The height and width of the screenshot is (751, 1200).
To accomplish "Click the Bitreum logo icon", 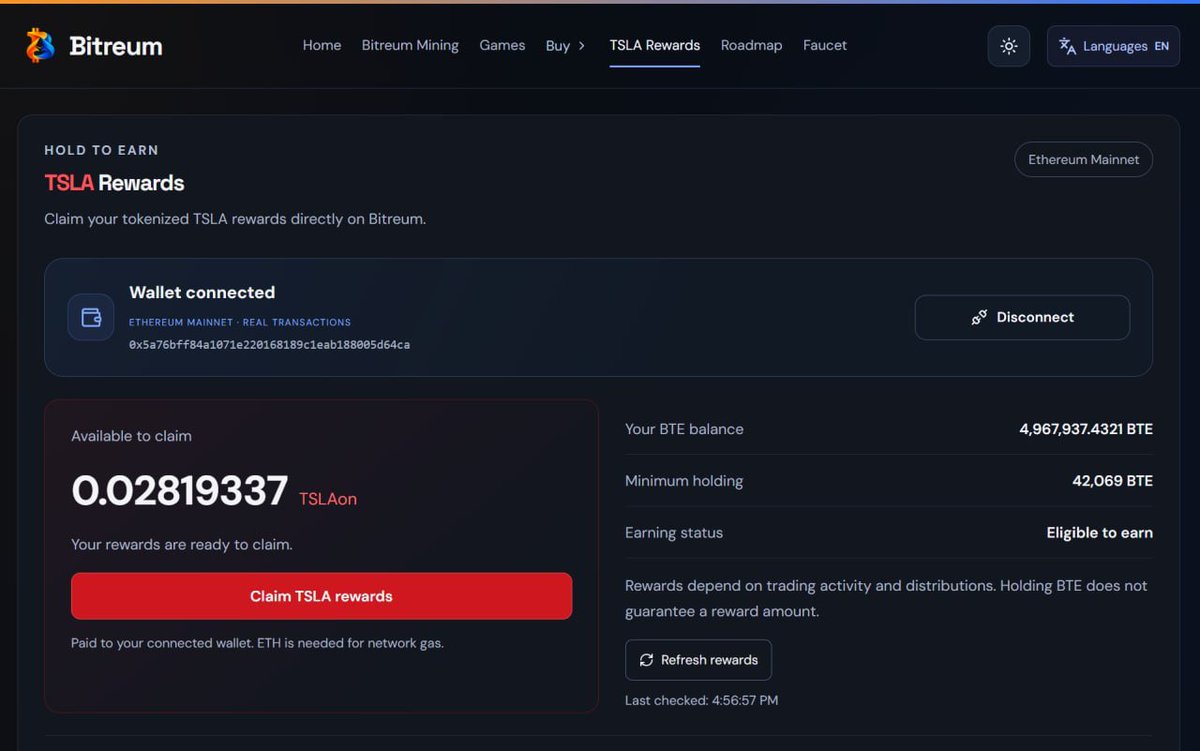I will (x=40, y=45).
